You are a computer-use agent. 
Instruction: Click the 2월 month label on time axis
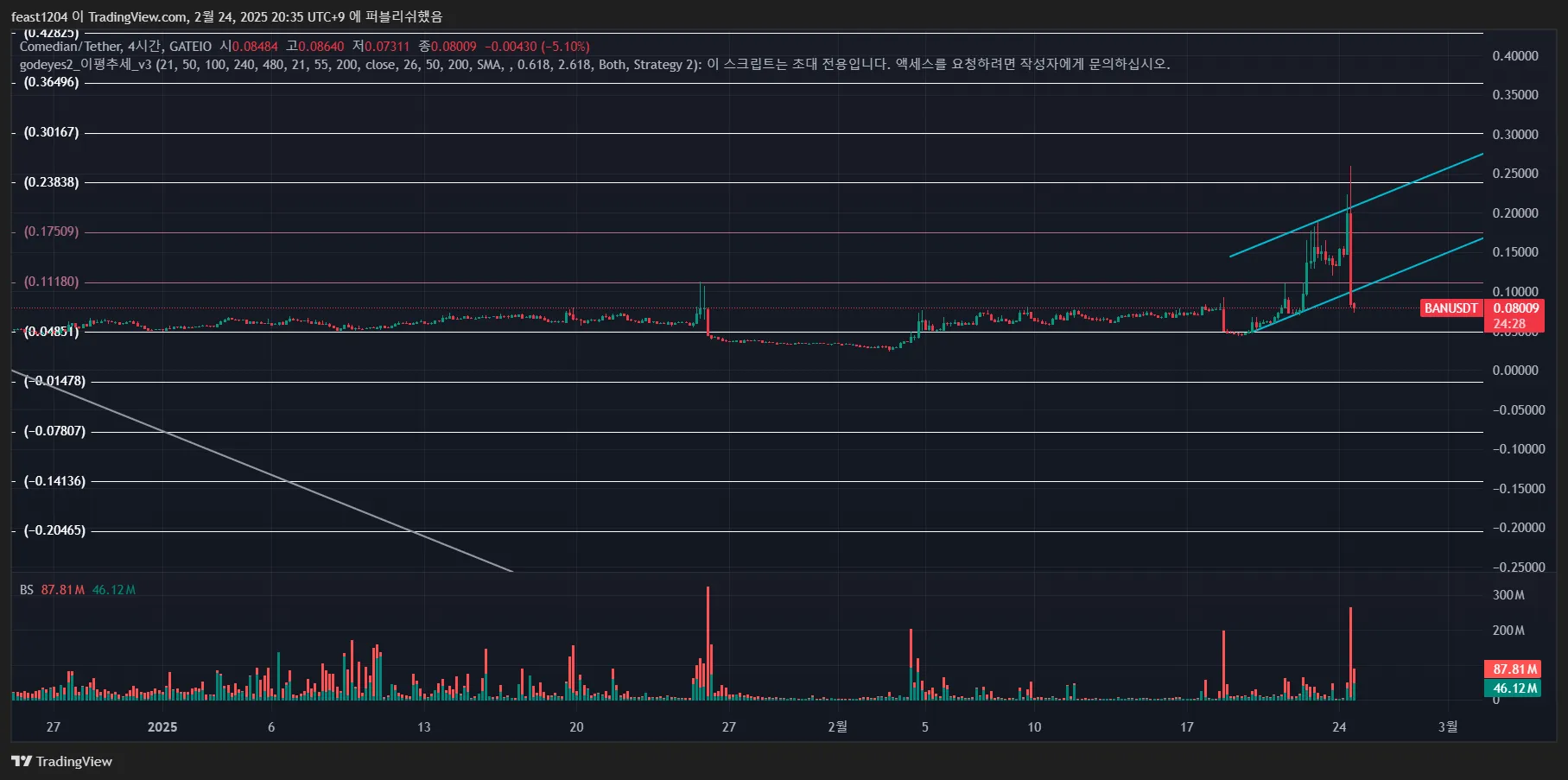pos(838,727)
